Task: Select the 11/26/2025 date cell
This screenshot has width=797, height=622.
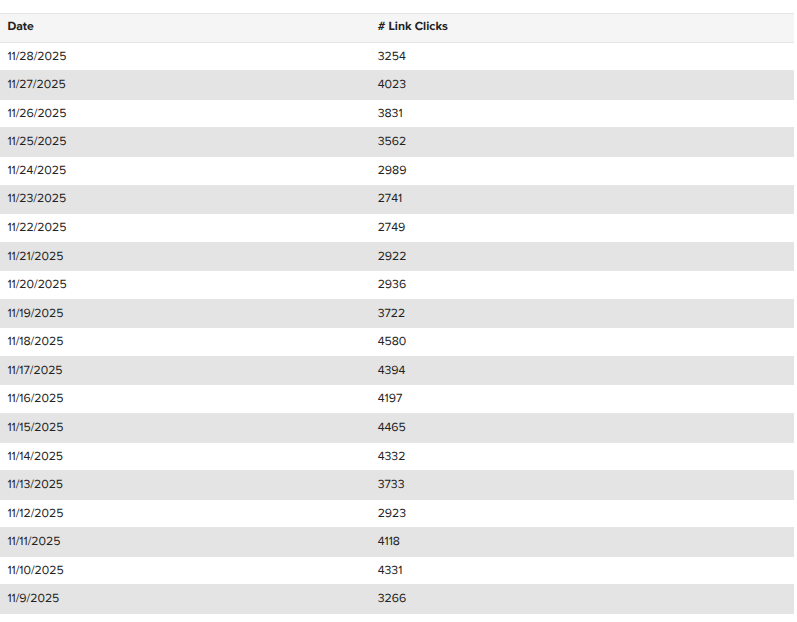Action: click(x=37, y=113)
